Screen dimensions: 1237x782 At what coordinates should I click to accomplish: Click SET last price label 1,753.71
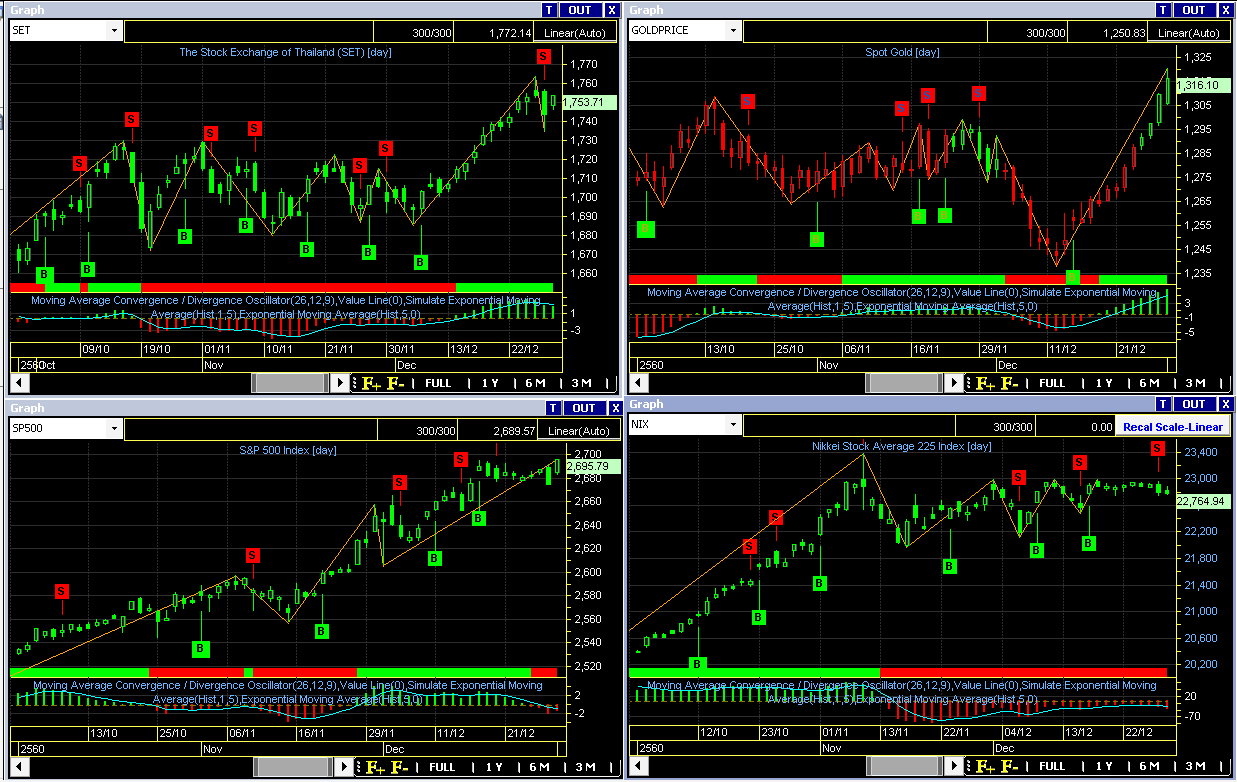point(590,102)
